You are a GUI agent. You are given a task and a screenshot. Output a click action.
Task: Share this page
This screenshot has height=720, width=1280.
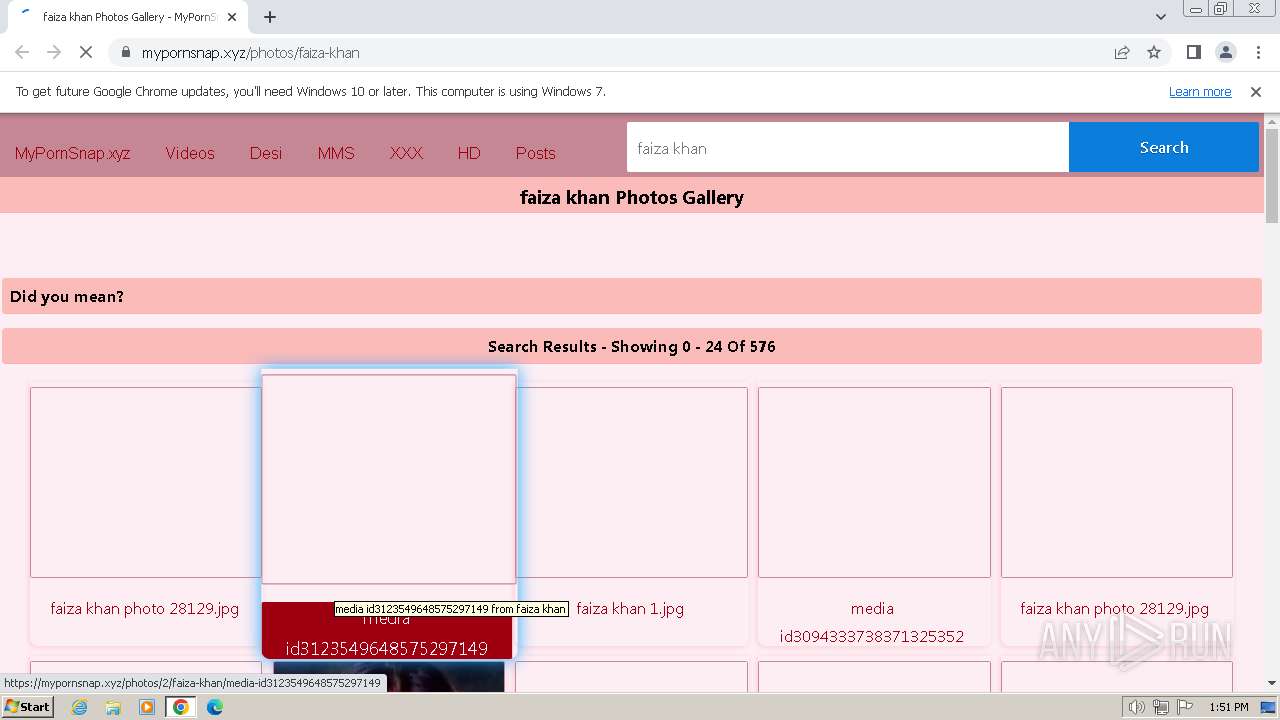pyautogui.click(x=1122, y=52)
